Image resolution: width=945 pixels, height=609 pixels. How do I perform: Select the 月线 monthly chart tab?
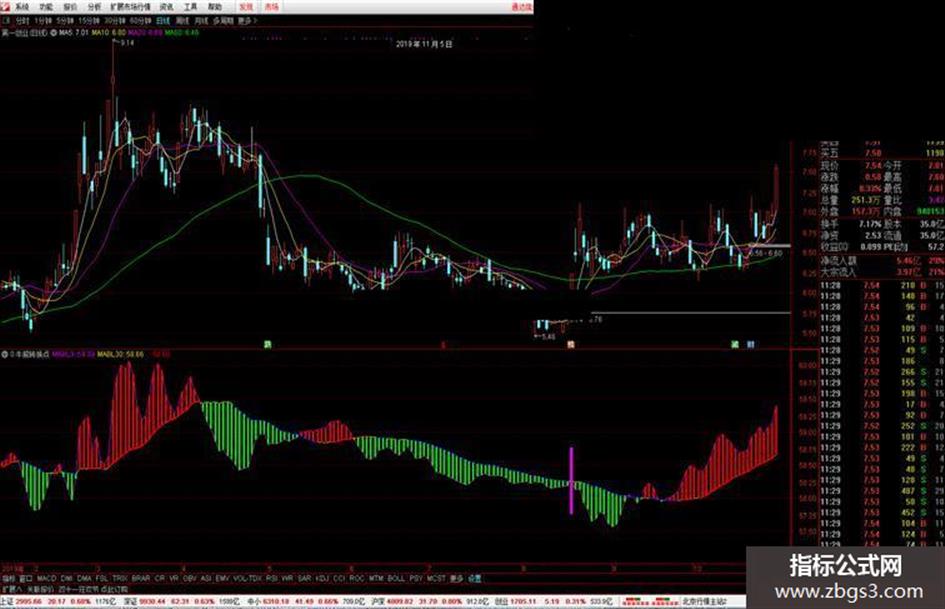pos(201,21)
